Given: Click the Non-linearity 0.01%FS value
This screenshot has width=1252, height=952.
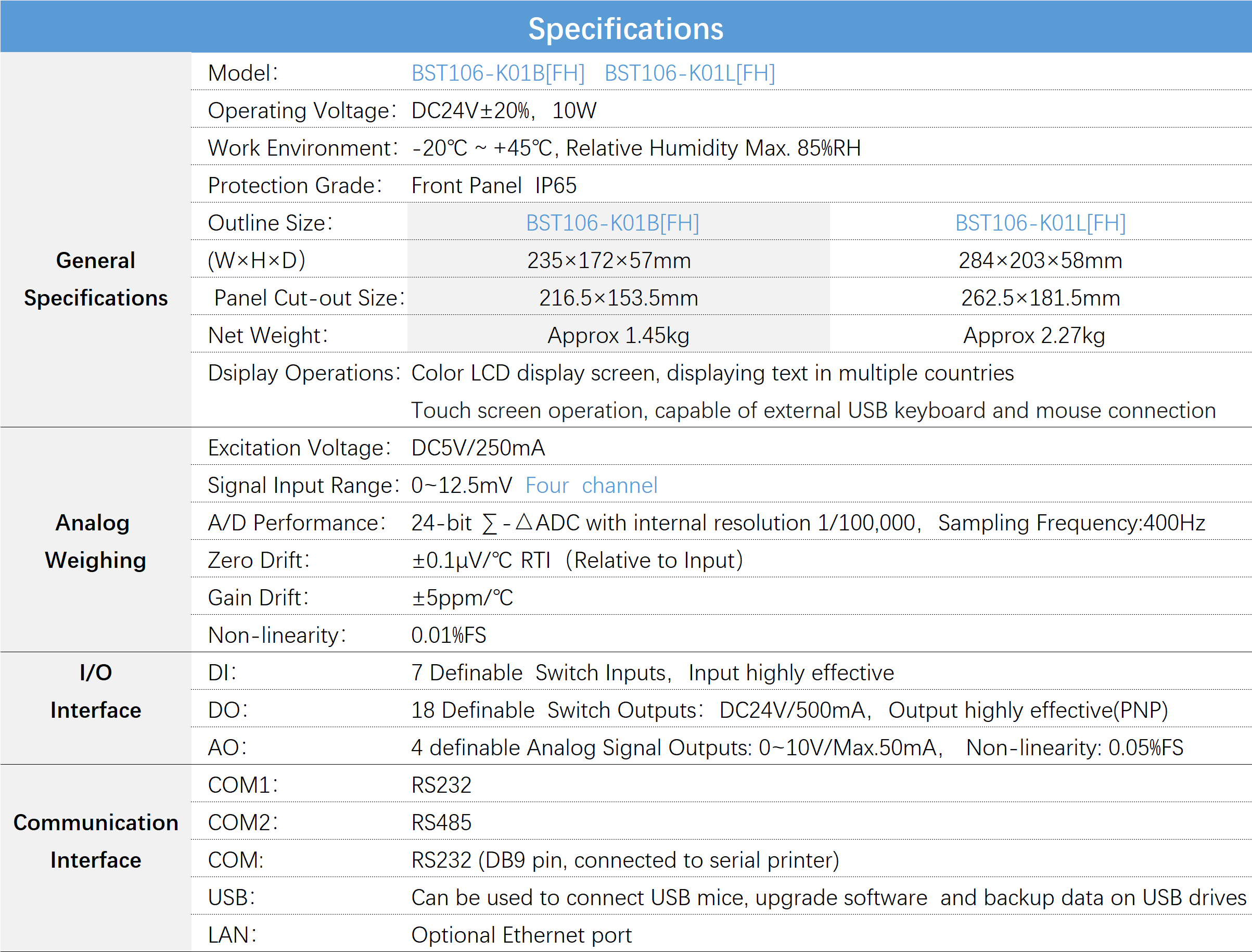Looking at the screenshot, I should 449,634.
